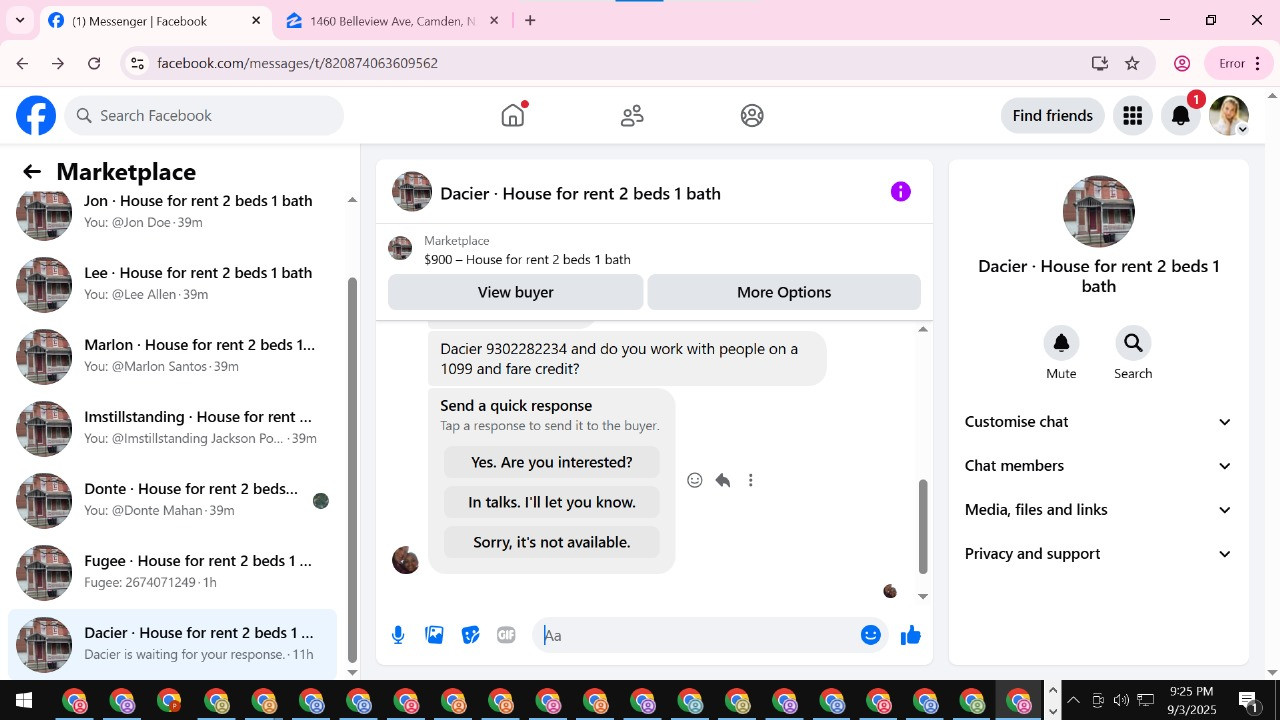Viewport: 1280px width, 720px height.
Task: Reload the page
Action: 94,63
